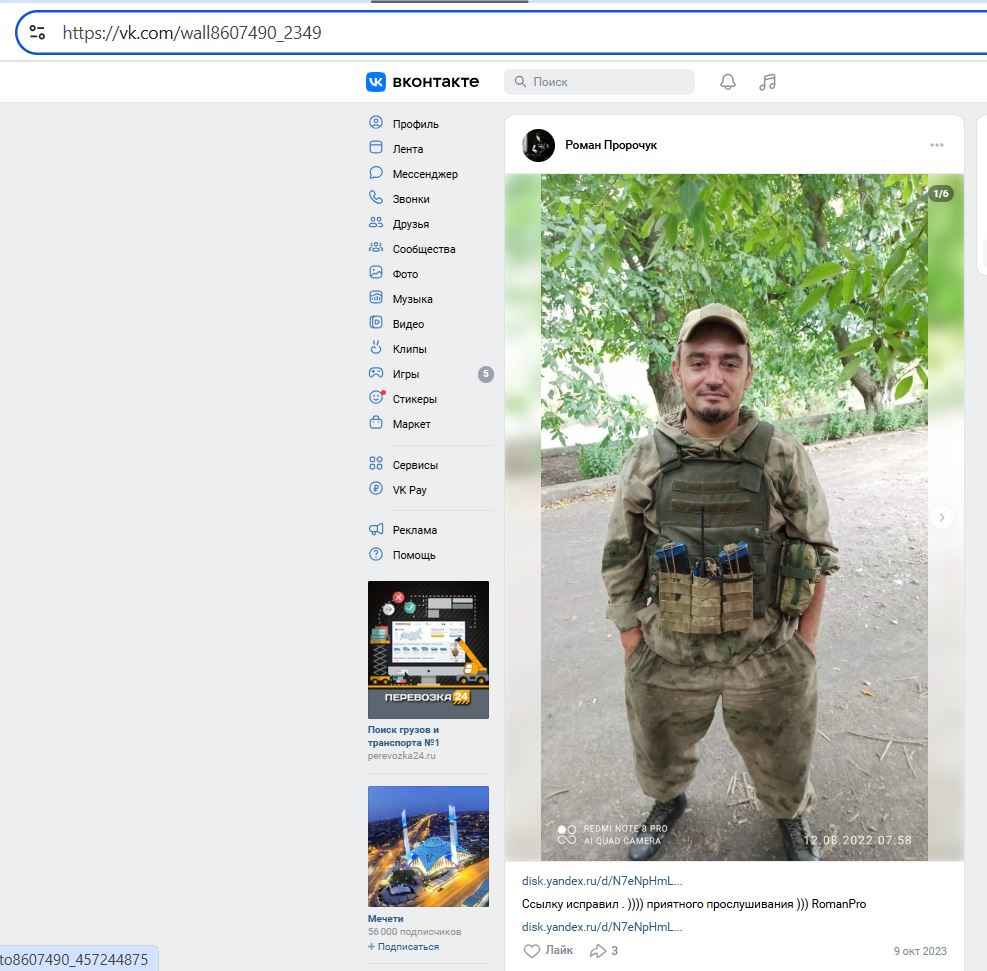Open Профиль menu item
987x971 pixels.
coord(415,125)
